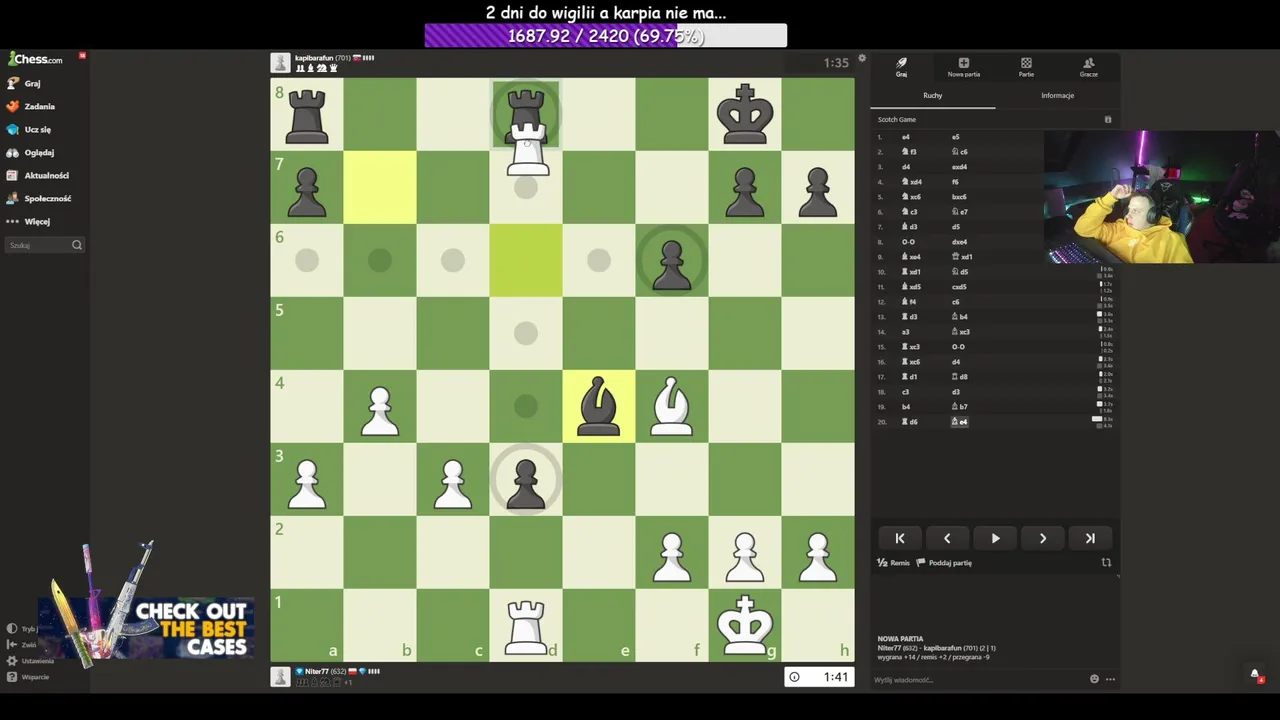Click move e4 in move 1 row
Image resolution: width=1280 pixels, height=720 pixels.
click(x=906, y=137)
